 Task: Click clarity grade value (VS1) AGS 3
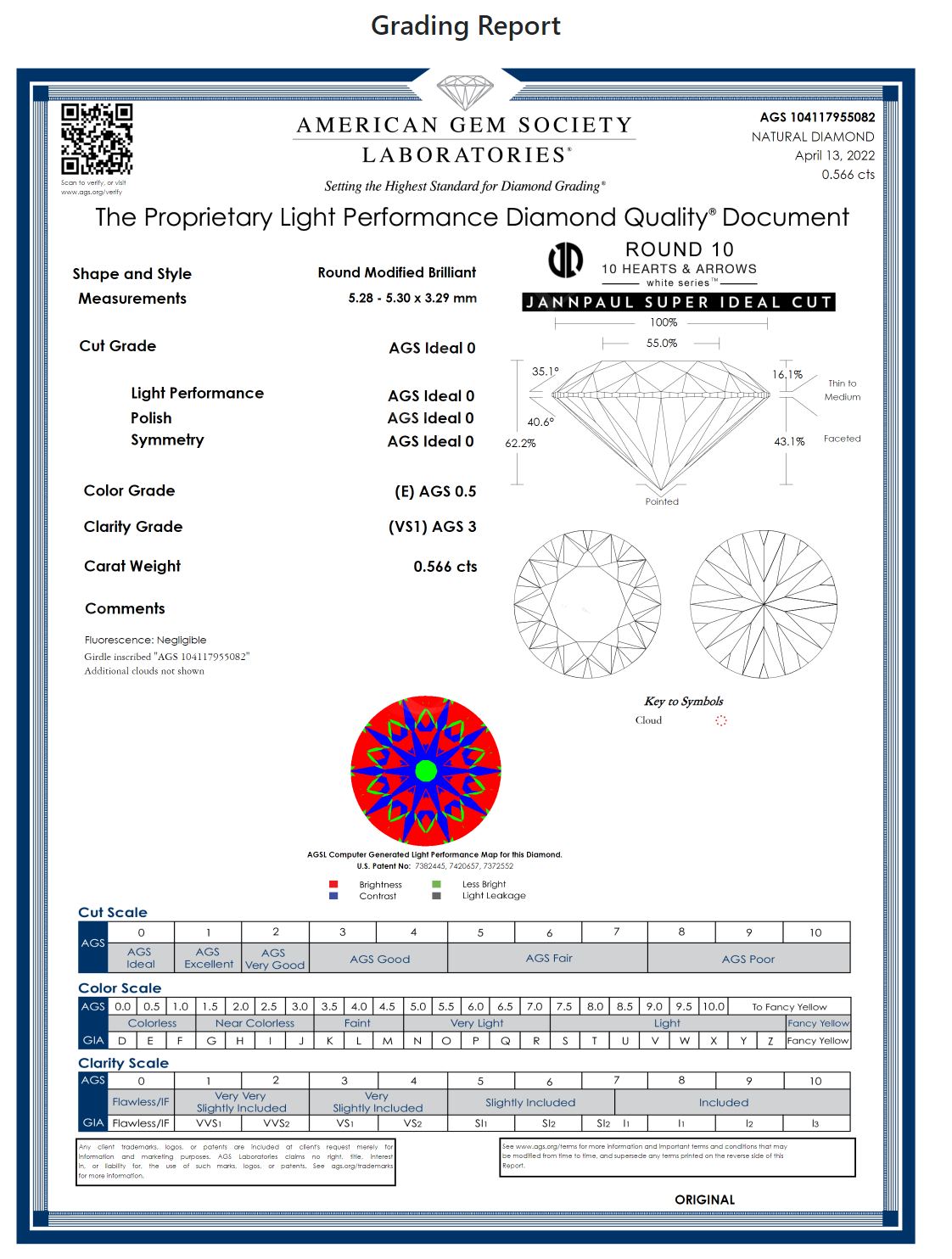[x=433, y=527]
